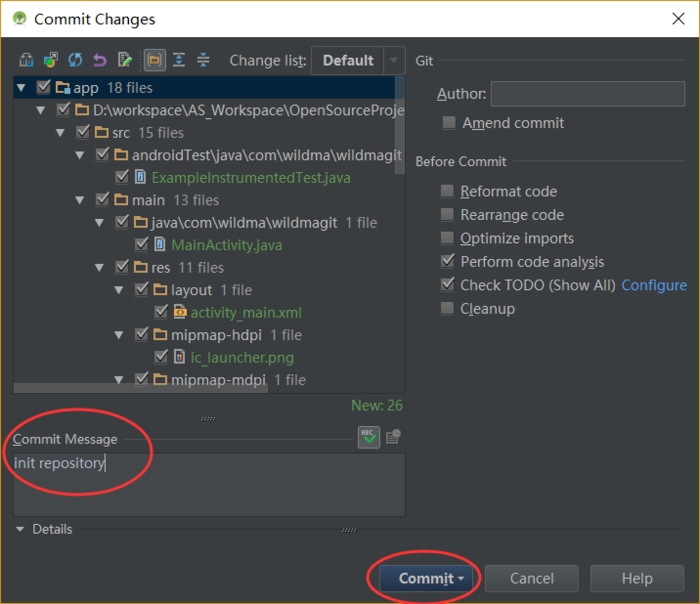The width and height of the screenshot is (700, 604).
Task: Open the Commit Message History icon
Action: 393,437
